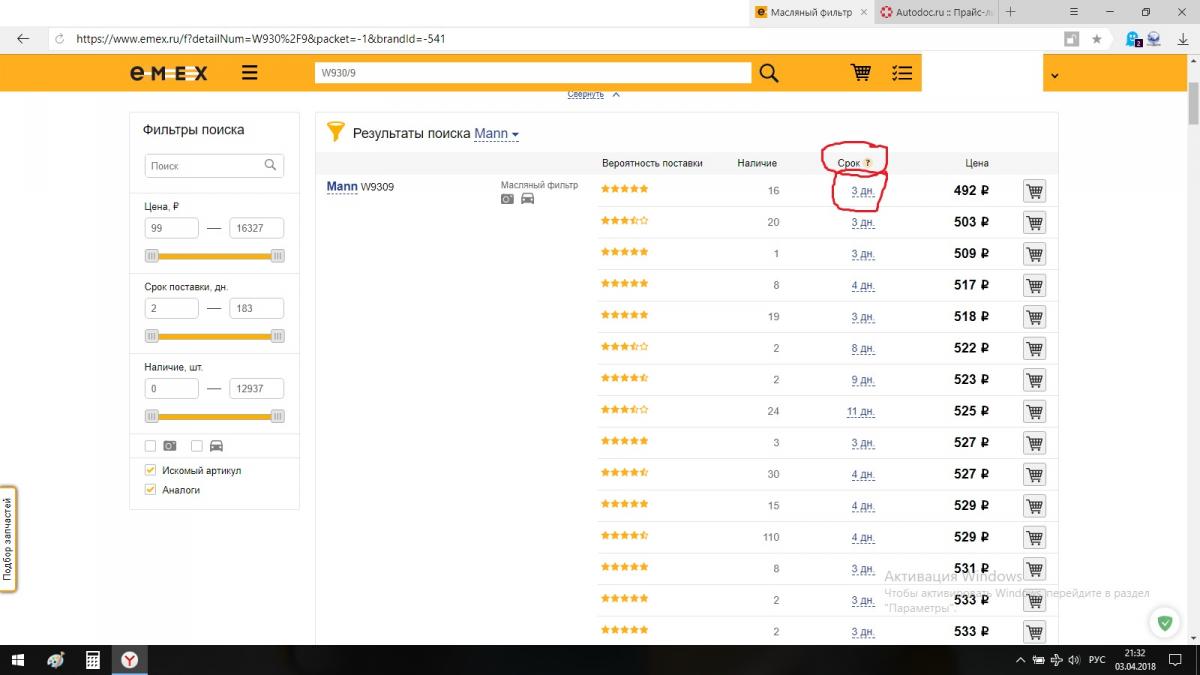This screenshot has width=1200, height=675.
Task: Click the max delivery days field 183
Action: [256, 309]
